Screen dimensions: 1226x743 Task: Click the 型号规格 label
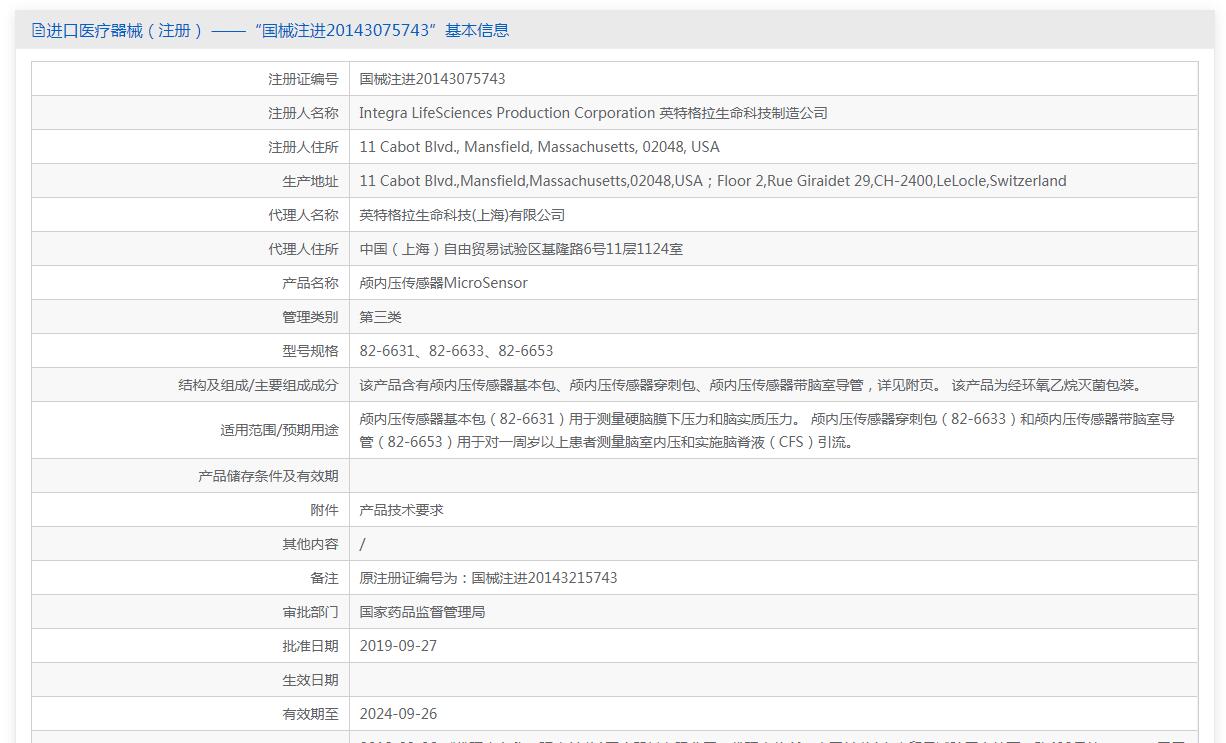point(310,351)
